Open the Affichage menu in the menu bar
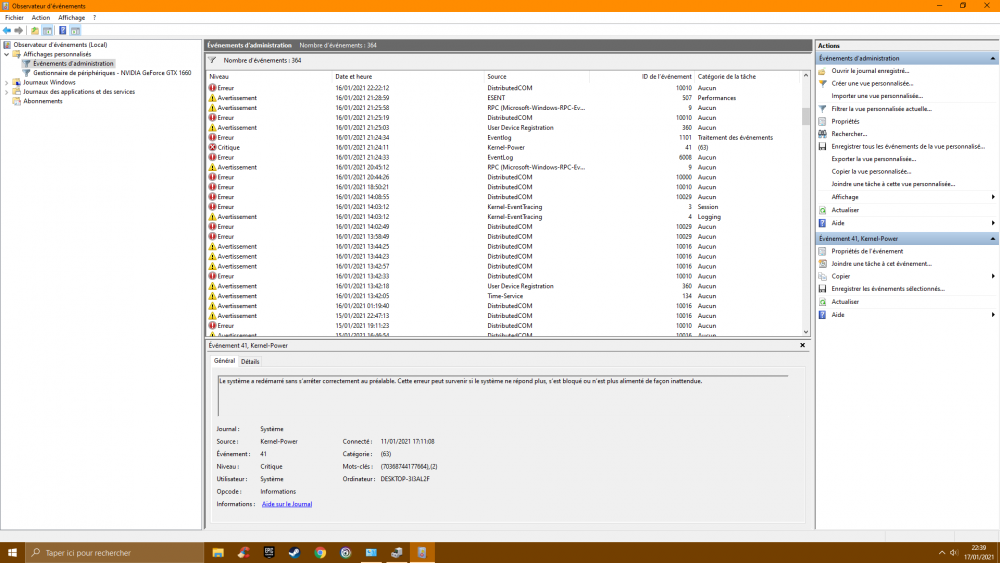The width and height of the screenshot is (1000, 563). (x=71, y=18)
